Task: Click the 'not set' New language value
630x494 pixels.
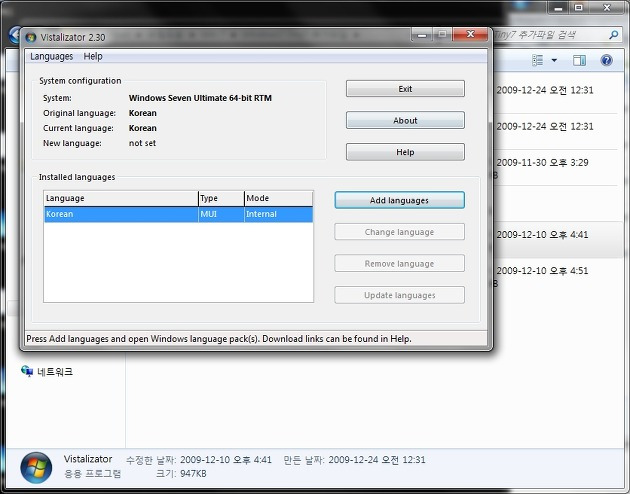Action: [142, 143]
